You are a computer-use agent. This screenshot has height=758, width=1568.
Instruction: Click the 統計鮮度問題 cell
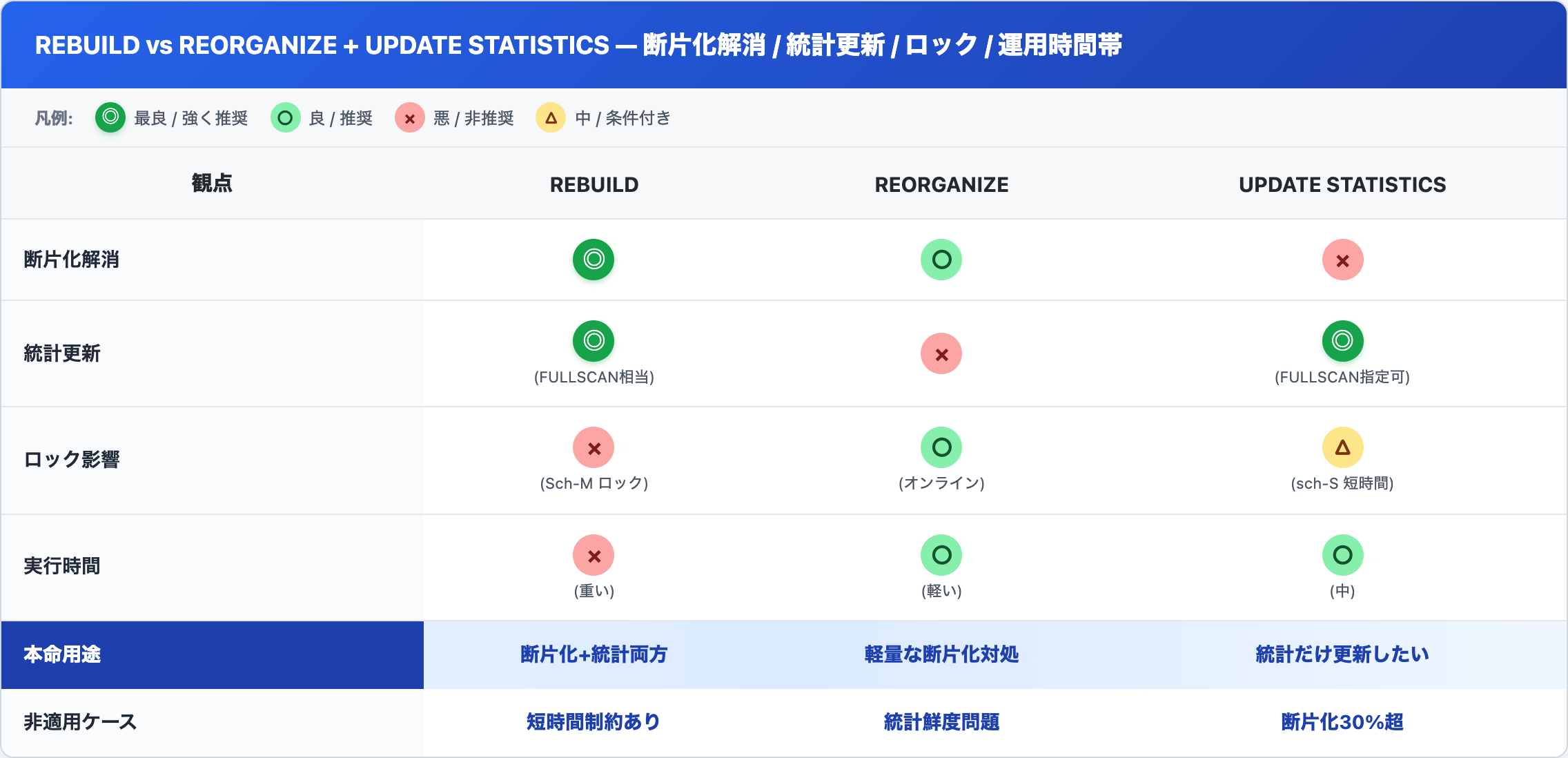coord(941,722)
